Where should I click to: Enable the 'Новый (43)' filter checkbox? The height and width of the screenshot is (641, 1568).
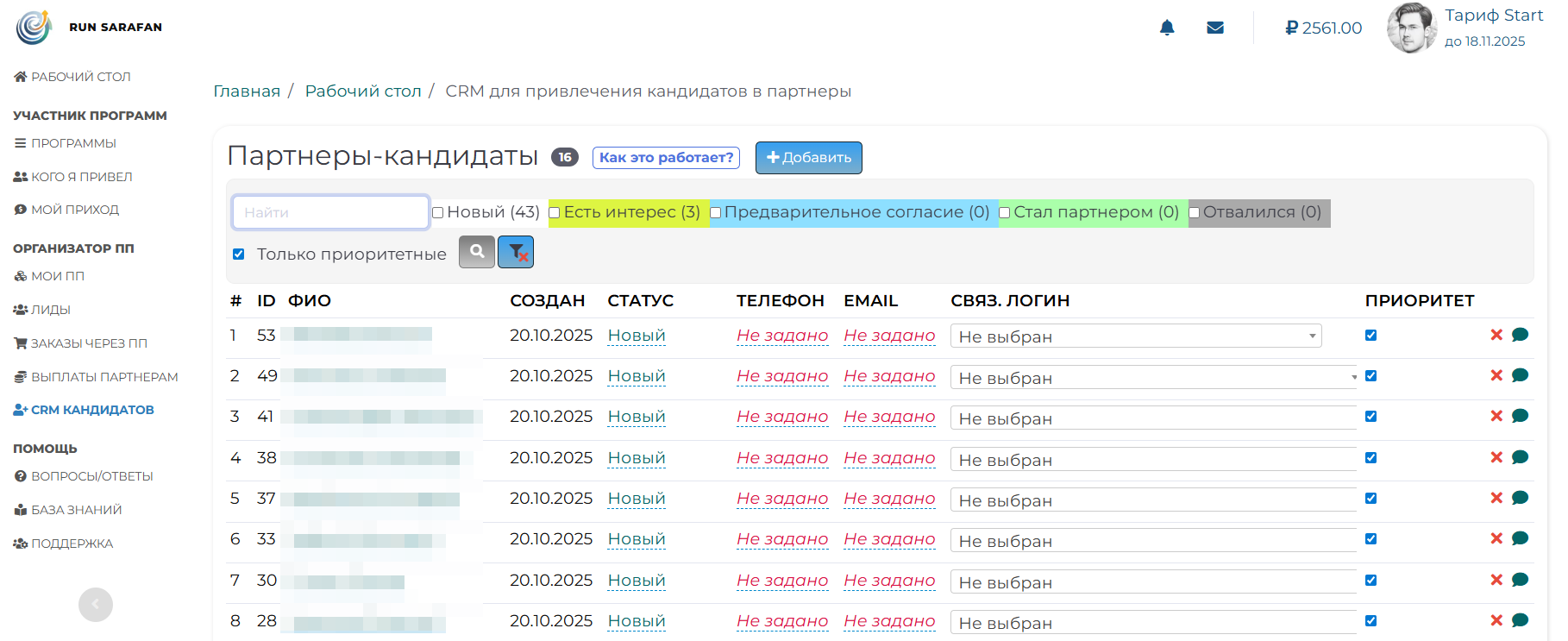click(438, 213)
